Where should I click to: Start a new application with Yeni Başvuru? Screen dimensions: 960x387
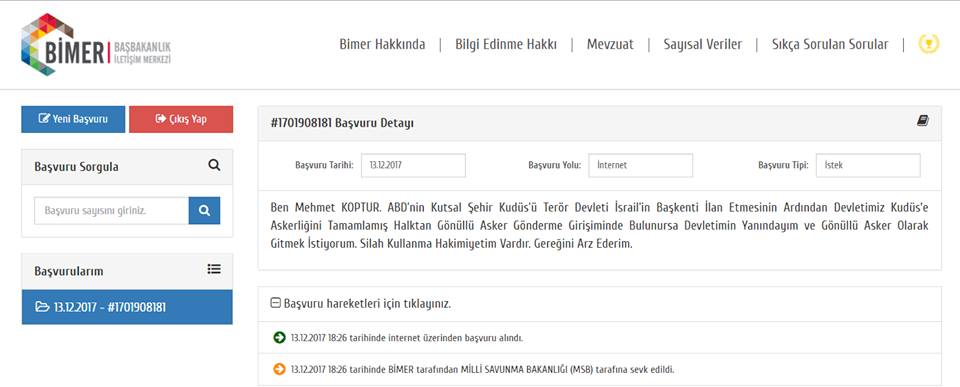pos(73,119)
